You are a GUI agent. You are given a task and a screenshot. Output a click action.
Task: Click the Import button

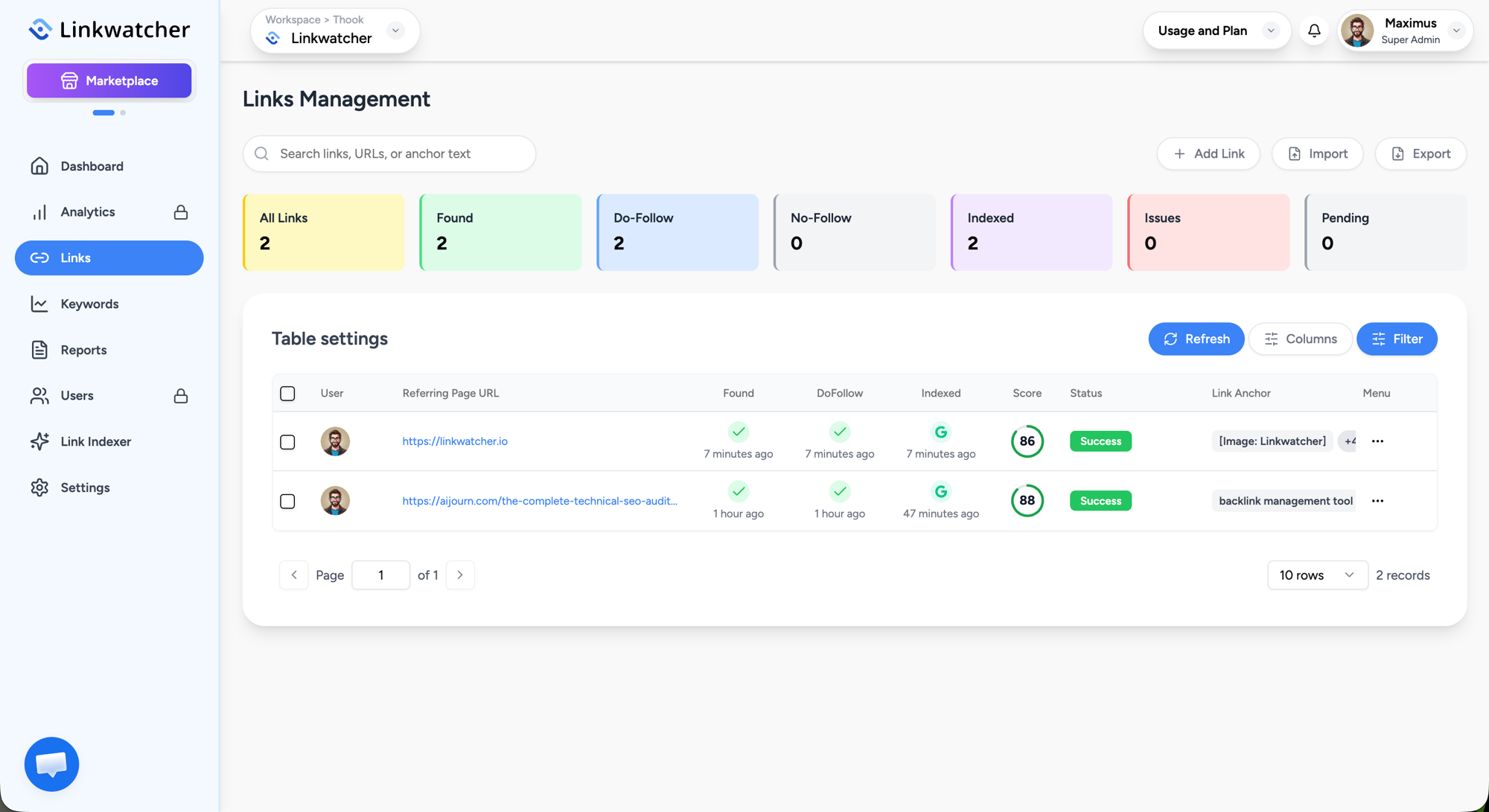coord(1317,153)
